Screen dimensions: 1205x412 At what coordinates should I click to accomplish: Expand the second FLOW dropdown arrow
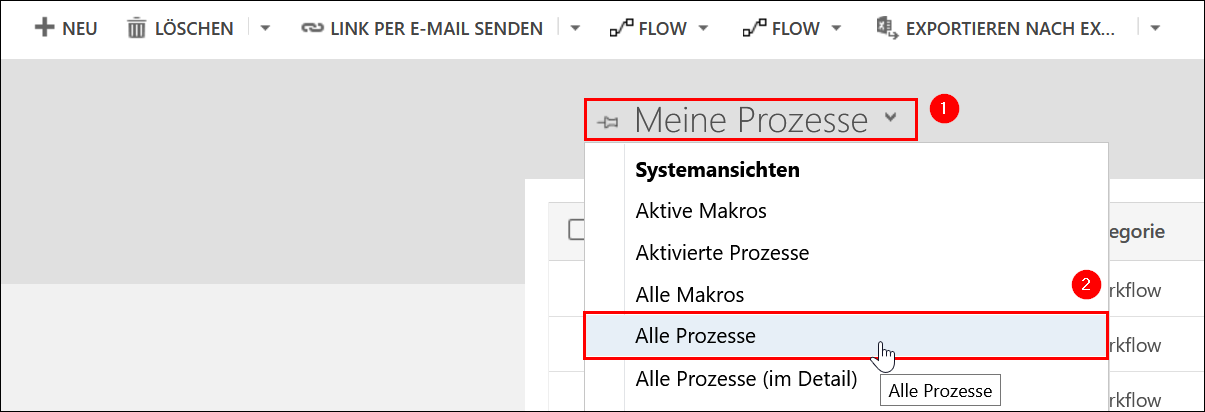[x=836, y=28]
